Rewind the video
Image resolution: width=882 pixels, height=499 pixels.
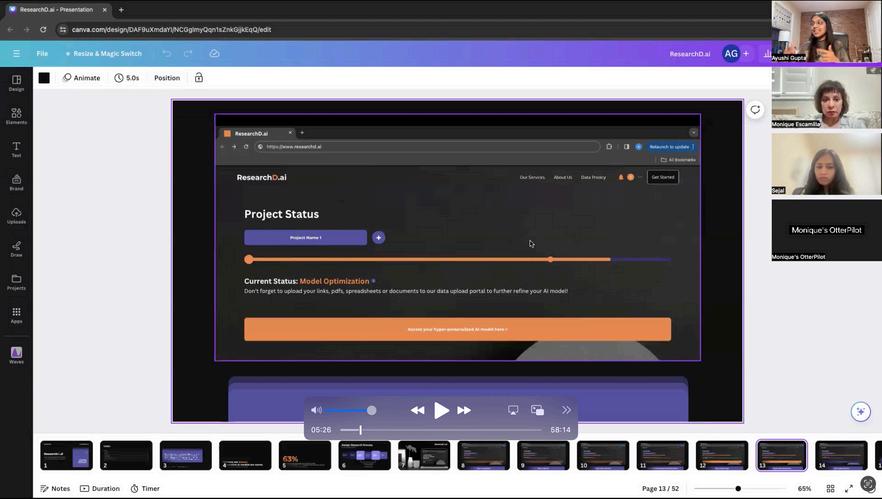tap(417, 410)
